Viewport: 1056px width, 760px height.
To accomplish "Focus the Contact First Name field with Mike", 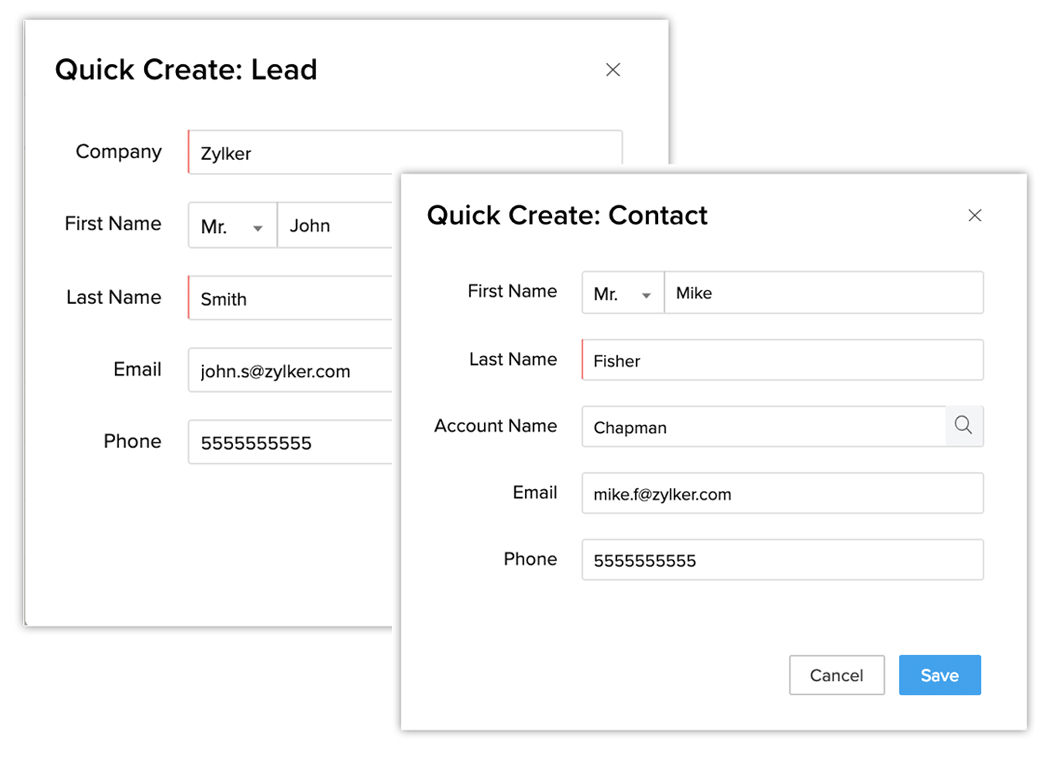I will tap(822, 293).
